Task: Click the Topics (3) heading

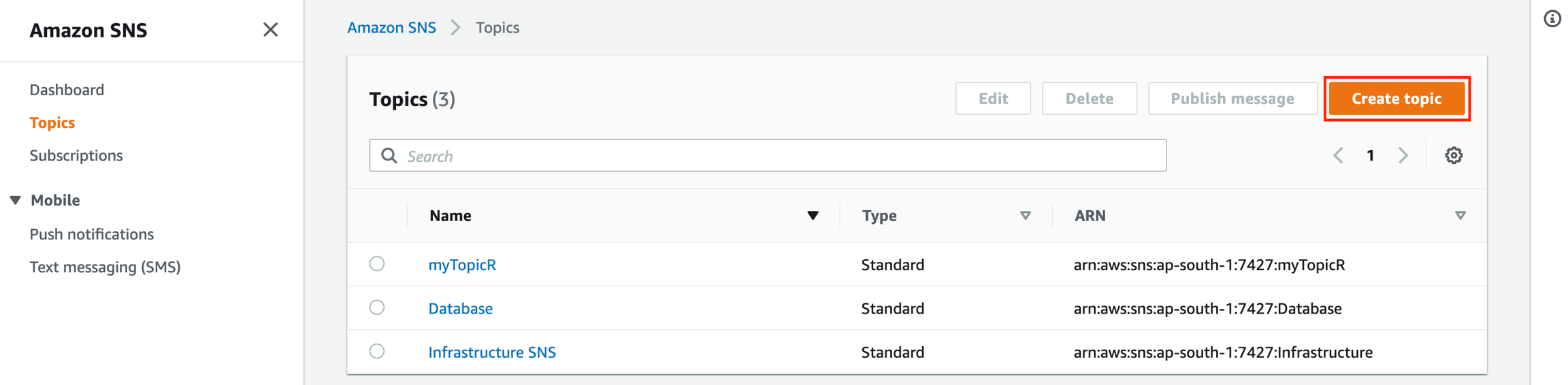Action: pos(412,99)
